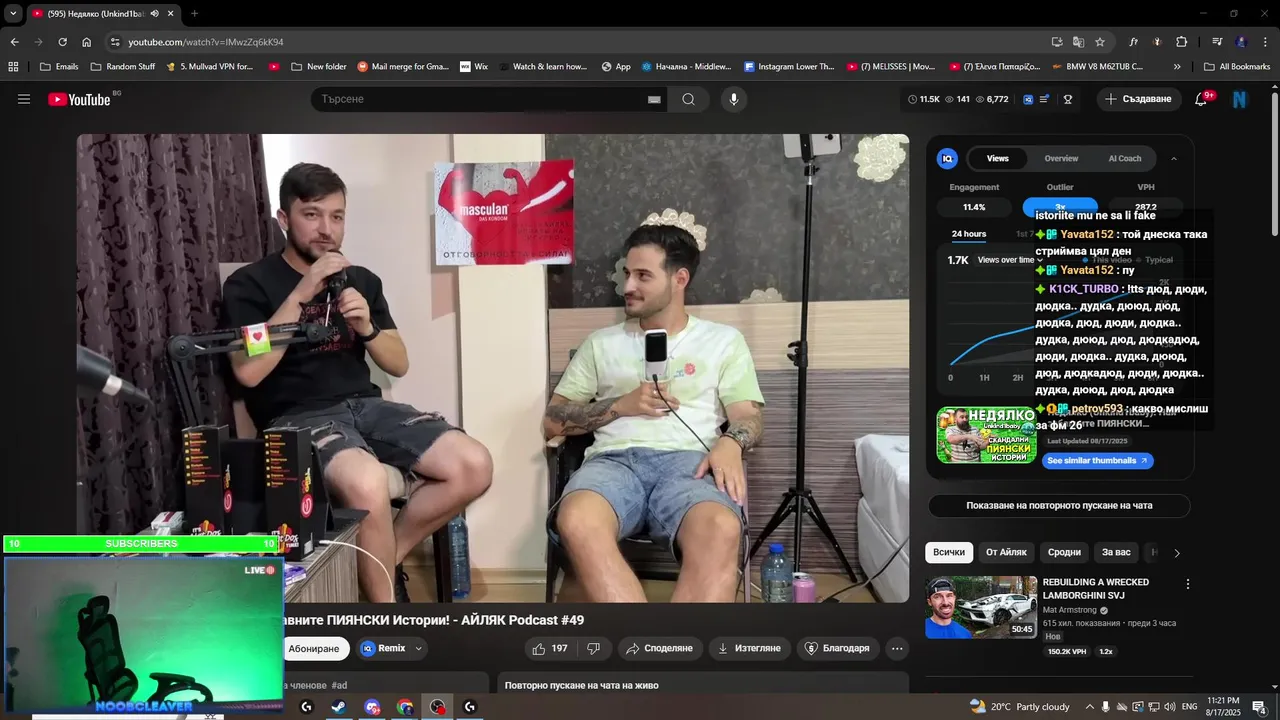Click See similar thumbnails
This screenshot has width=1280, height=720.
[1097, 461]
